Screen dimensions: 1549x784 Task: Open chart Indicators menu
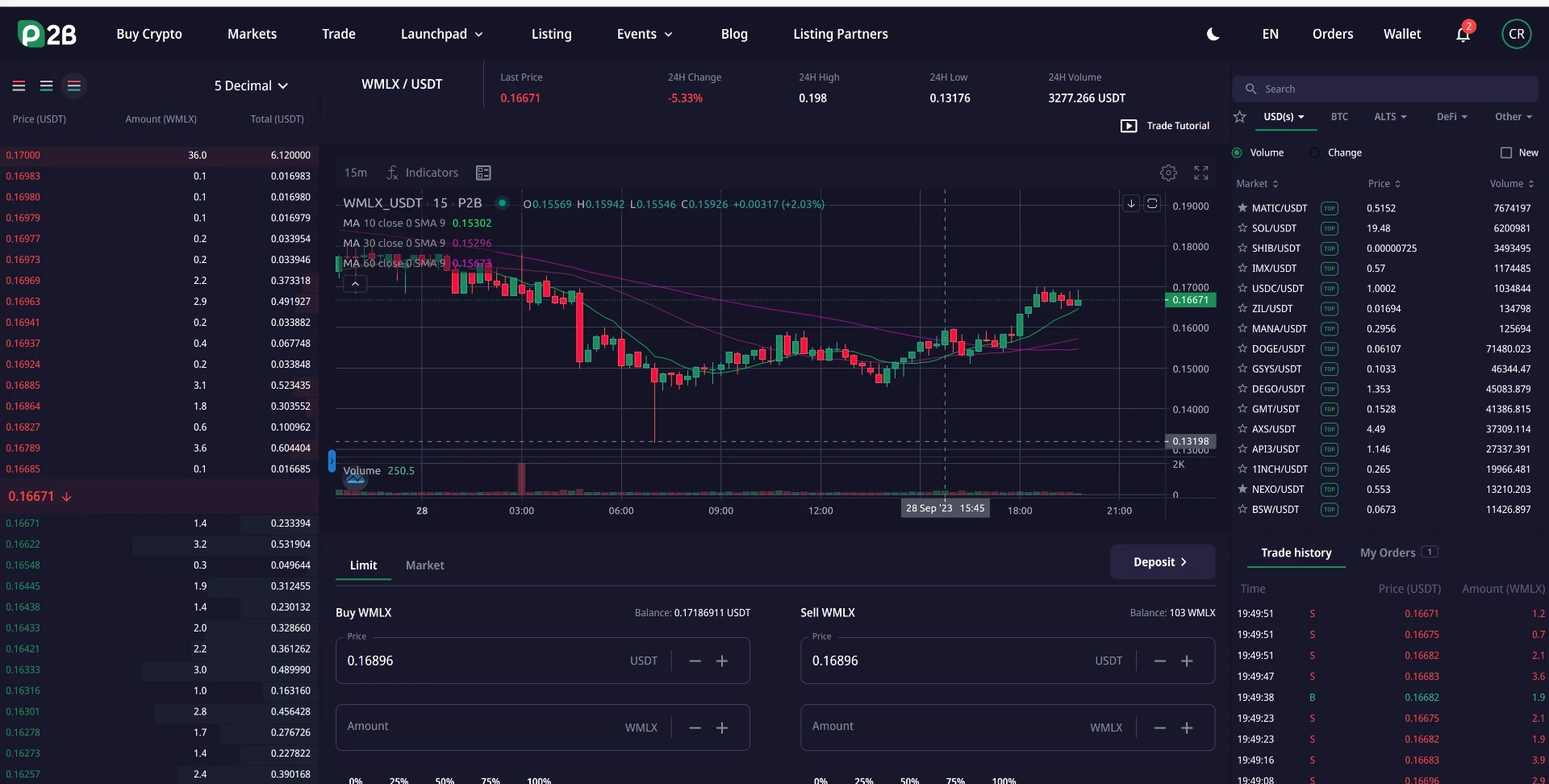tap(422, 173)
